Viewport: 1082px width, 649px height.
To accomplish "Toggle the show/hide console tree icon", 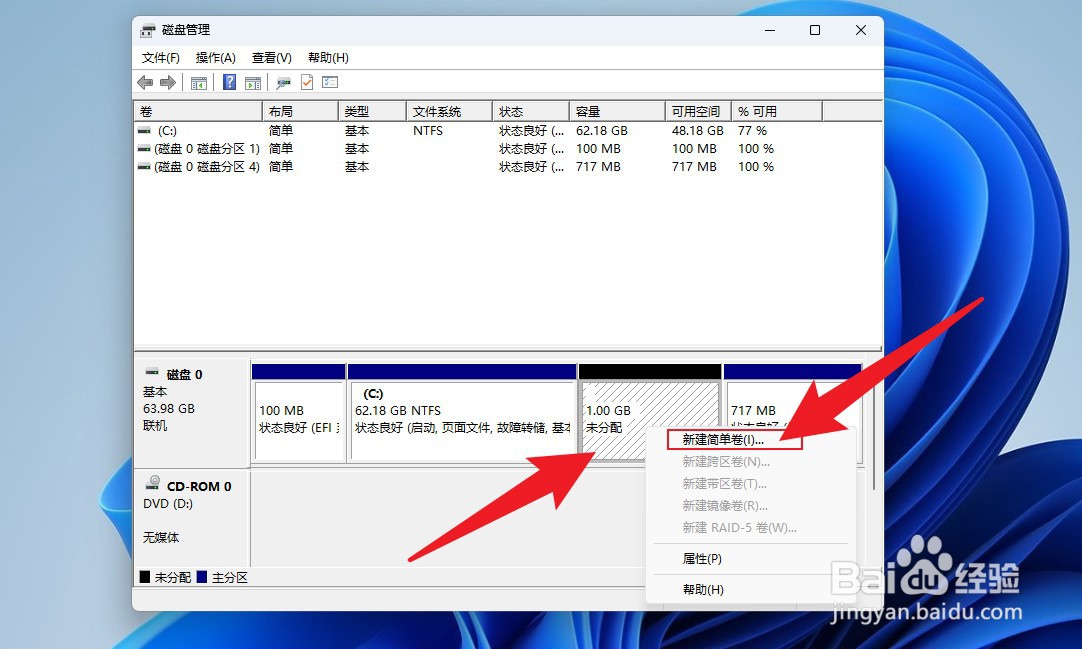I will tap(199, 83).
